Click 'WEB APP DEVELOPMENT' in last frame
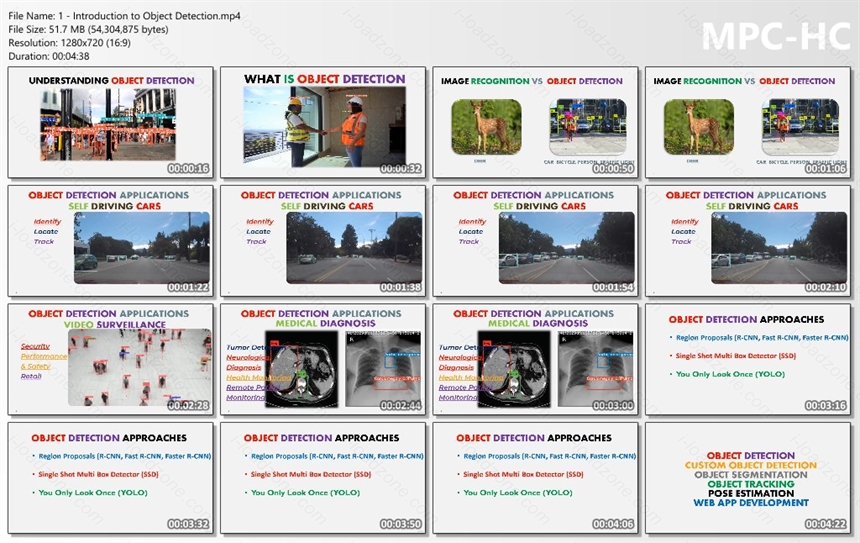This screenshot has height=543, width=860. (x=751, y=503)
